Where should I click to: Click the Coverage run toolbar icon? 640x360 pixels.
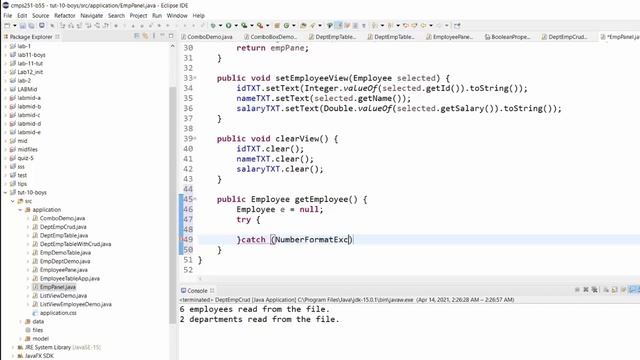click(244, 25)
